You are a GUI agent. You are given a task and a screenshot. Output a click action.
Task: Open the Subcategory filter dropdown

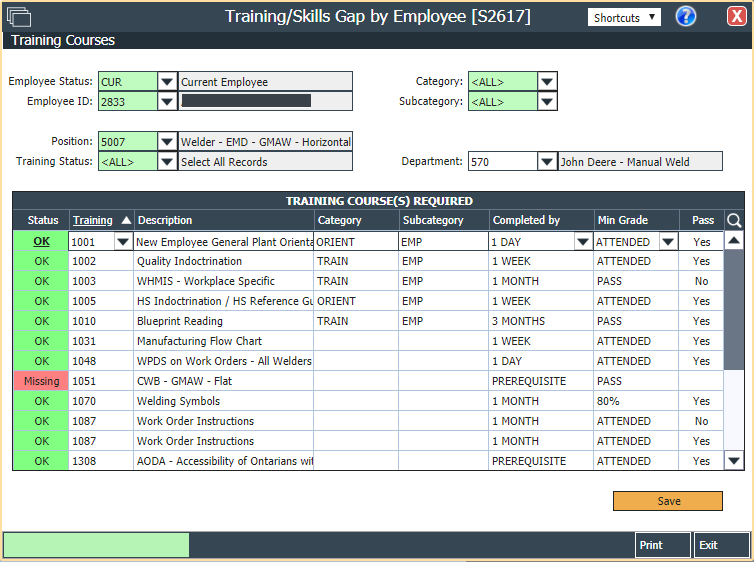coord(547,101)
